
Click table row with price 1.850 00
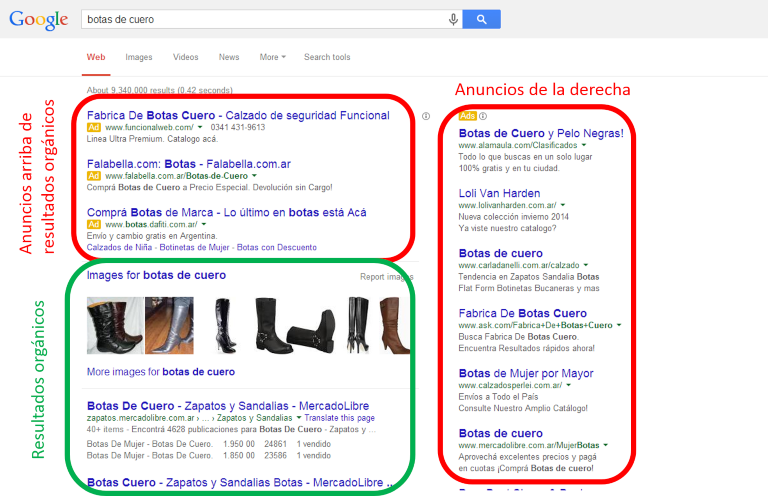pos(209,455)
